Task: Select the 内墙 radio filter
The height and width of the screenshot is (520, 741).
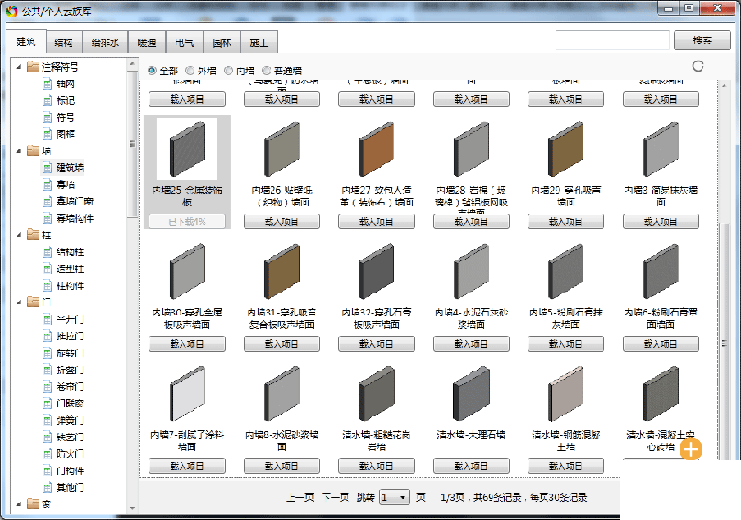Action: click(x=229, y=71)
